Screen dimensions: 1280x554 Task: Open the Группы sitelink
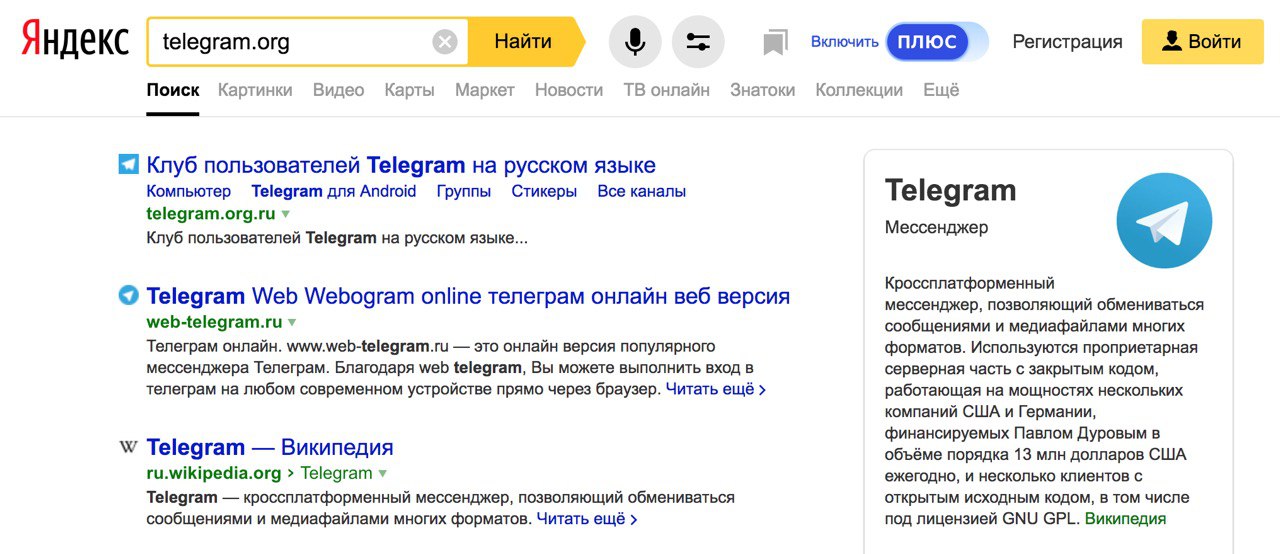click(x=464, y=191)
